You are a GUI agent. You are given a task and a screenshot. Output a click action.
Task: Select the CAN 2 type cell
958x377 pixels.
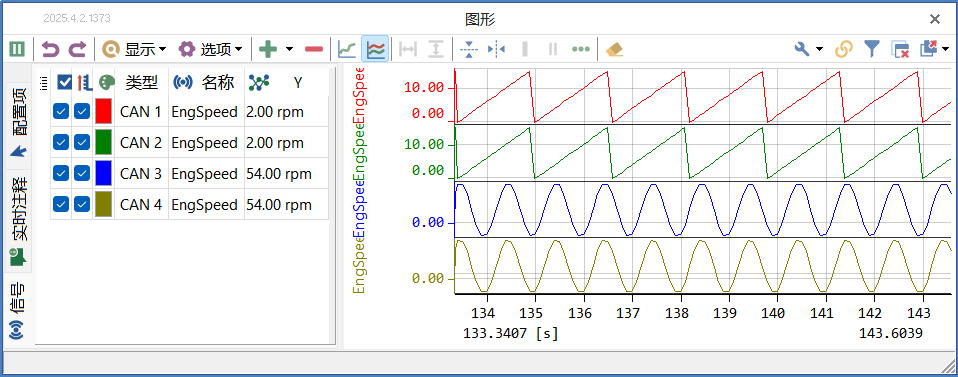click(141, 142)
